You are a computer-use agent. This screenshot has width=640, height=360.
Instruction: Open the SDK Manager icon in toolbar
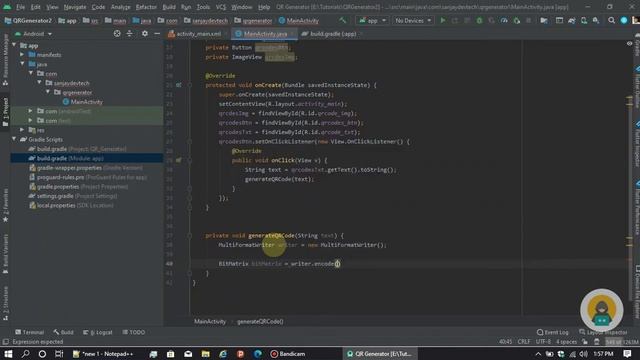point(596,20)
